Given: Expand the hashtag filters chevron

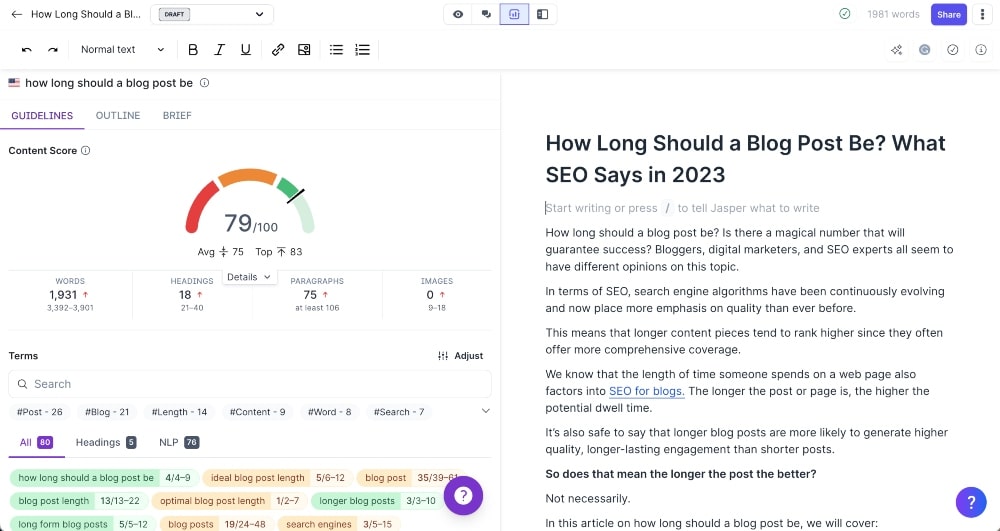Looking at the screenshot, I should click(x=485, y=411).
